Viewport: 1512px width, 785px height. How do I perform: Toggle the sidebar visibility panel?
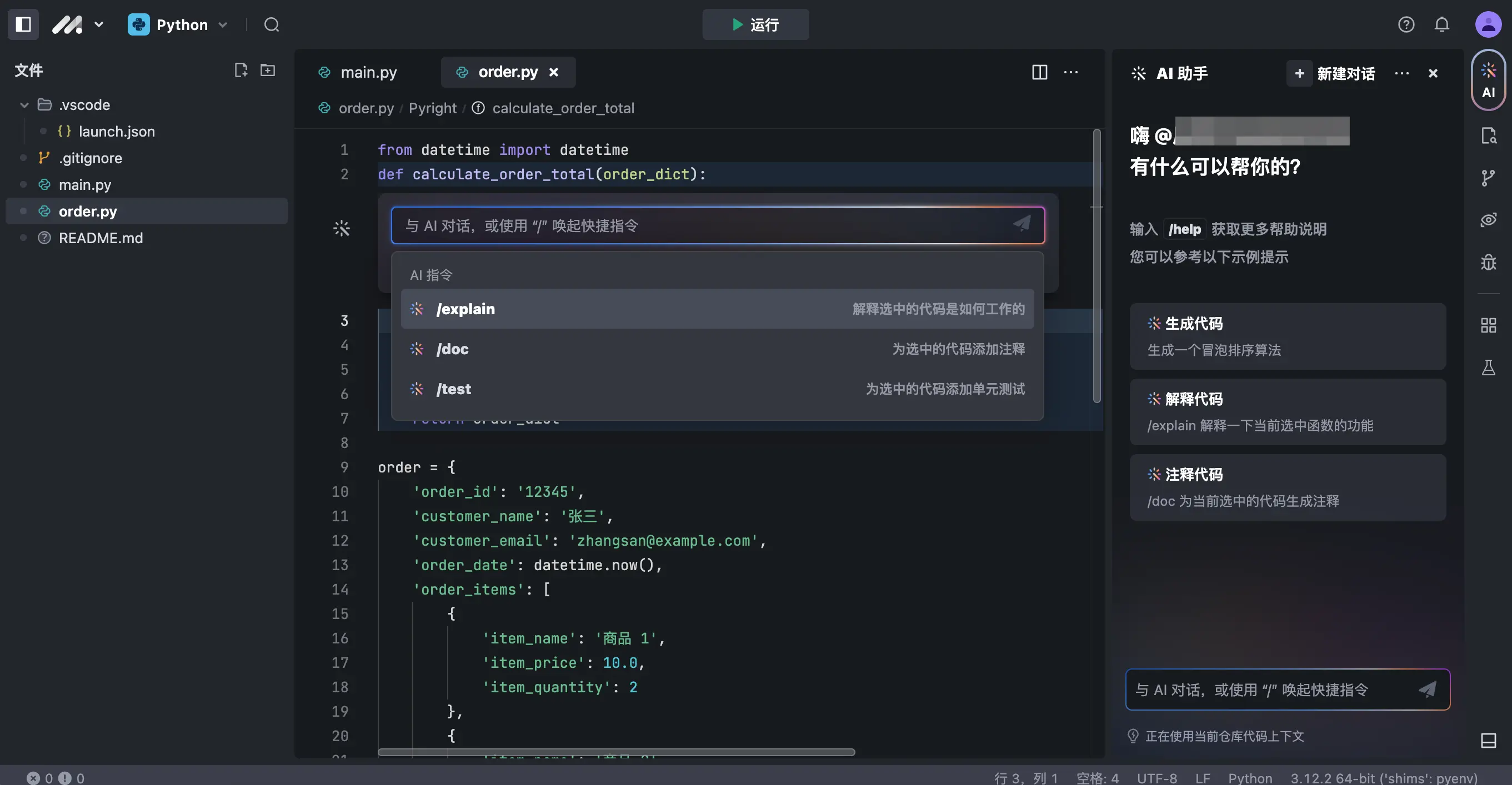22,24
